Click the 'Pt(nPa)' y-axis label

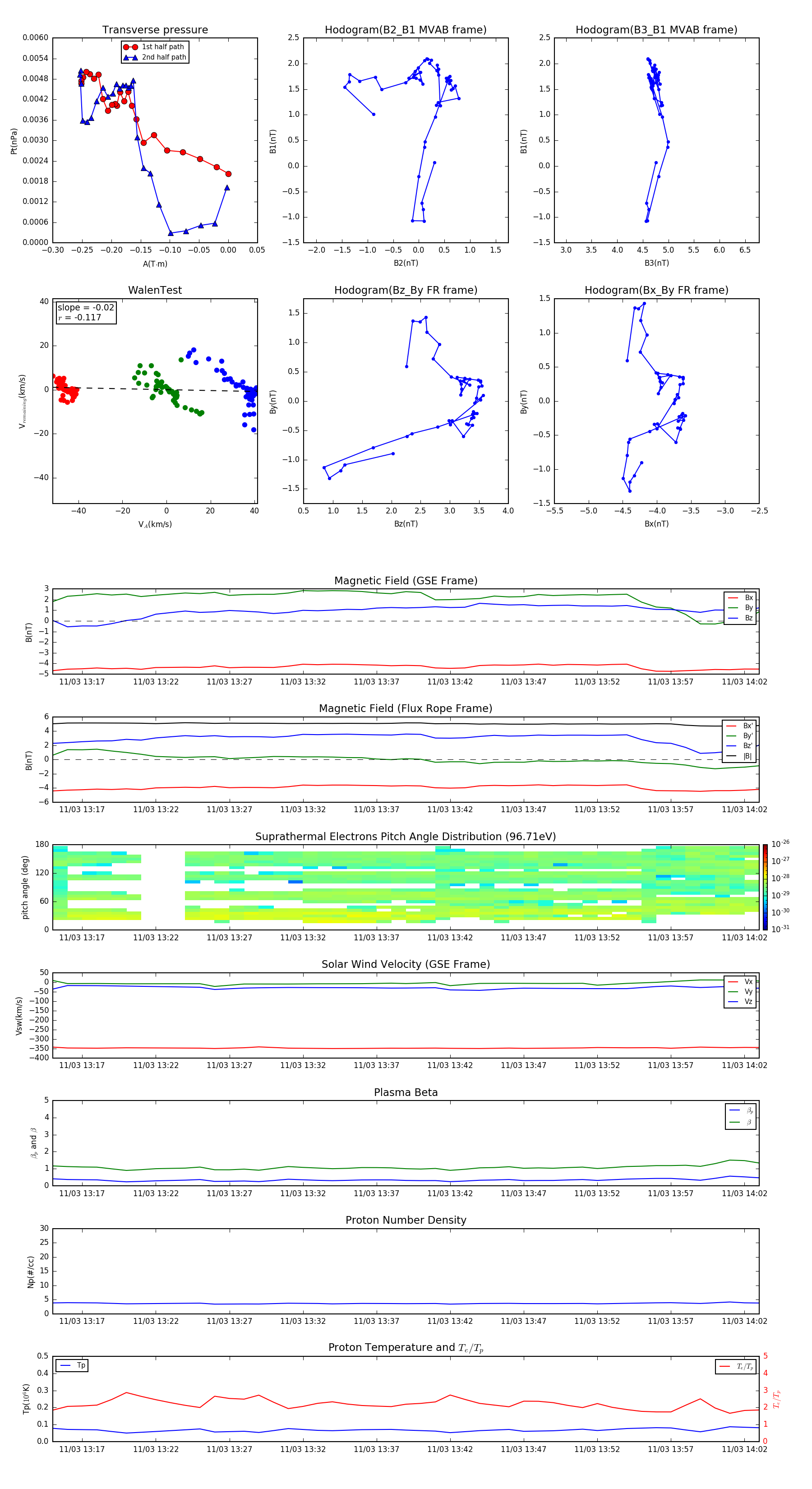(x=14, y=140)
